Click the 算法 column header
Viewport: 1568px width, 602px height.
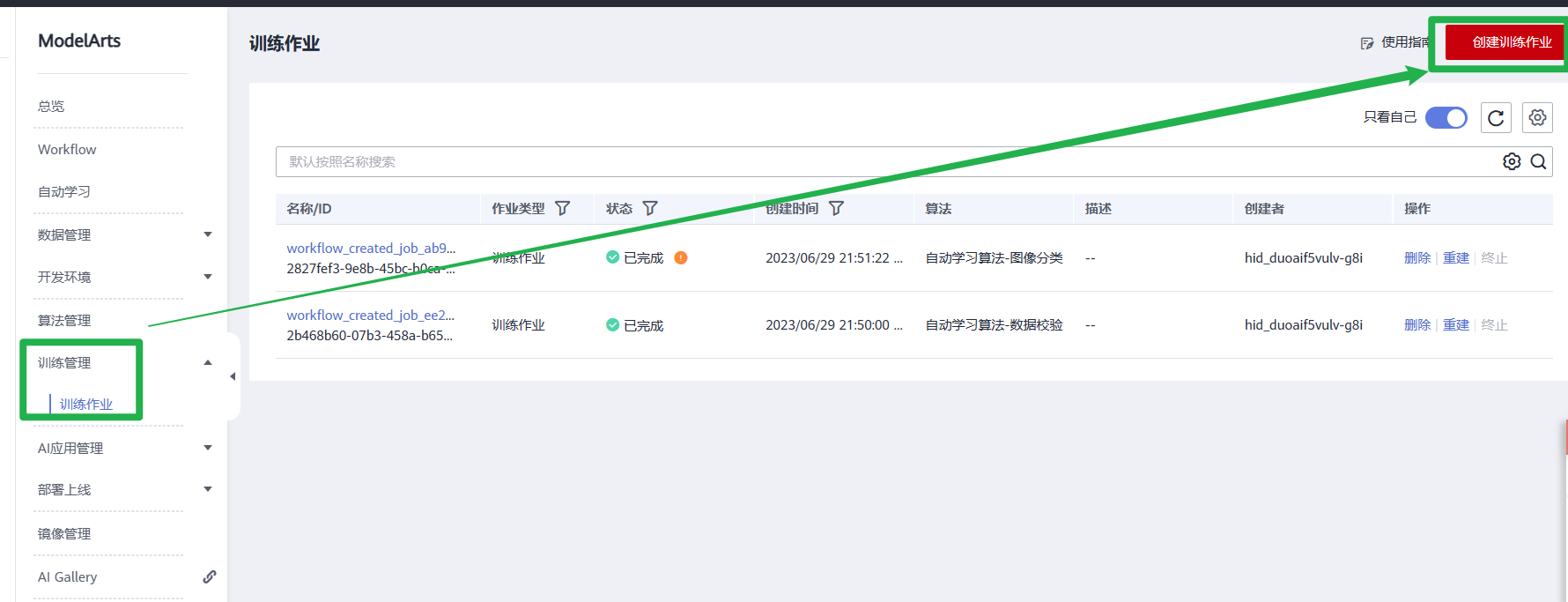click(938, 208)
